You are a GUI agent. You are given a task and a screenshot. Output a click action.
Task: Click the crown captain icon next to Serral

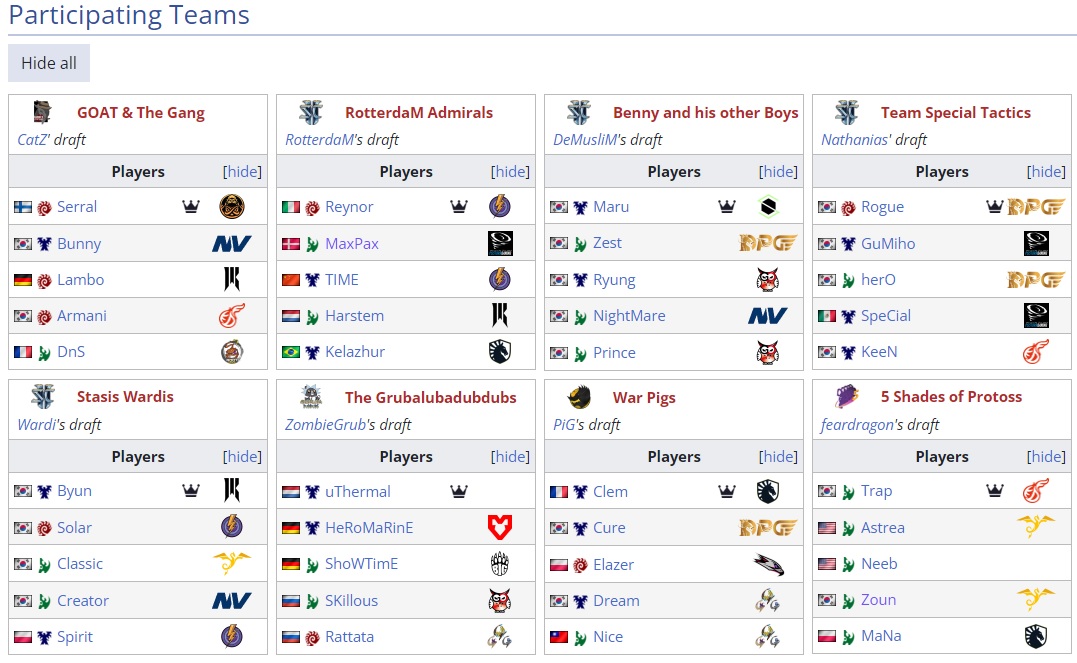[x=191, y=207]
